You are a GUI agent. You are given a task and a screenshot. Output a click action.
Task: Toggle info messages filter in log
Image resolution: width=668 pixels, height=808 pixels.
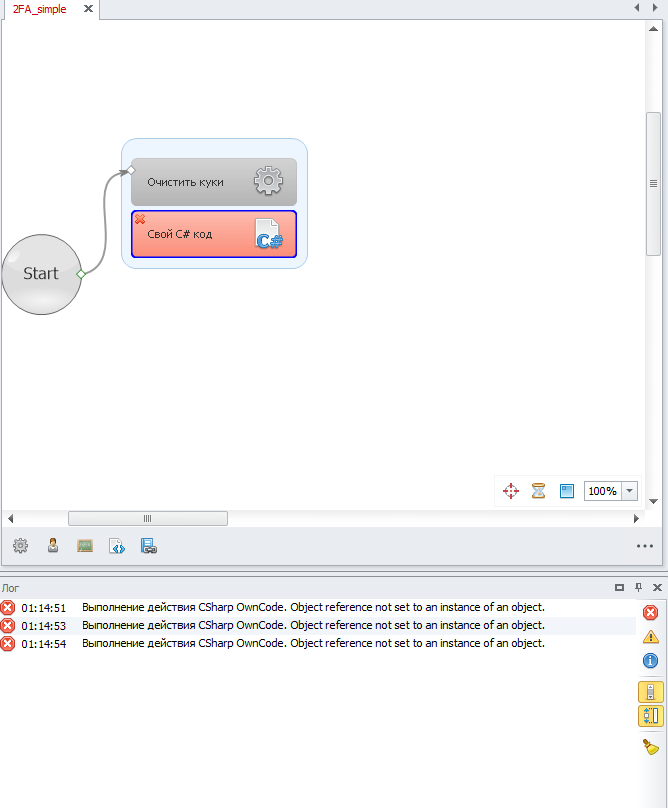[650, 660]
